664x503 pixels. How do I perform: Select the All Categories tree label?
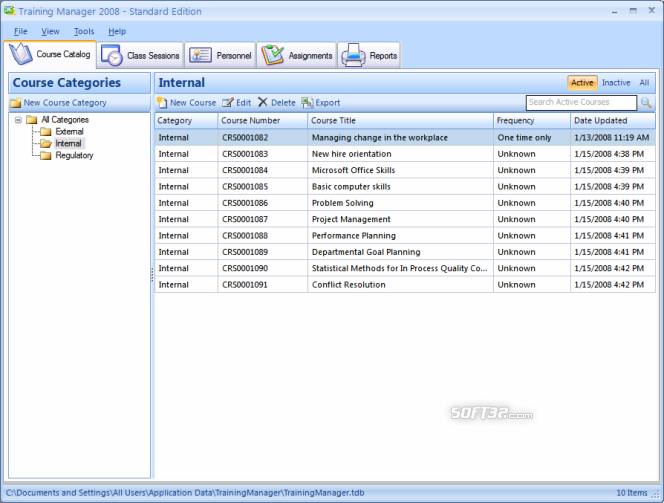click(x=65, y=120)
